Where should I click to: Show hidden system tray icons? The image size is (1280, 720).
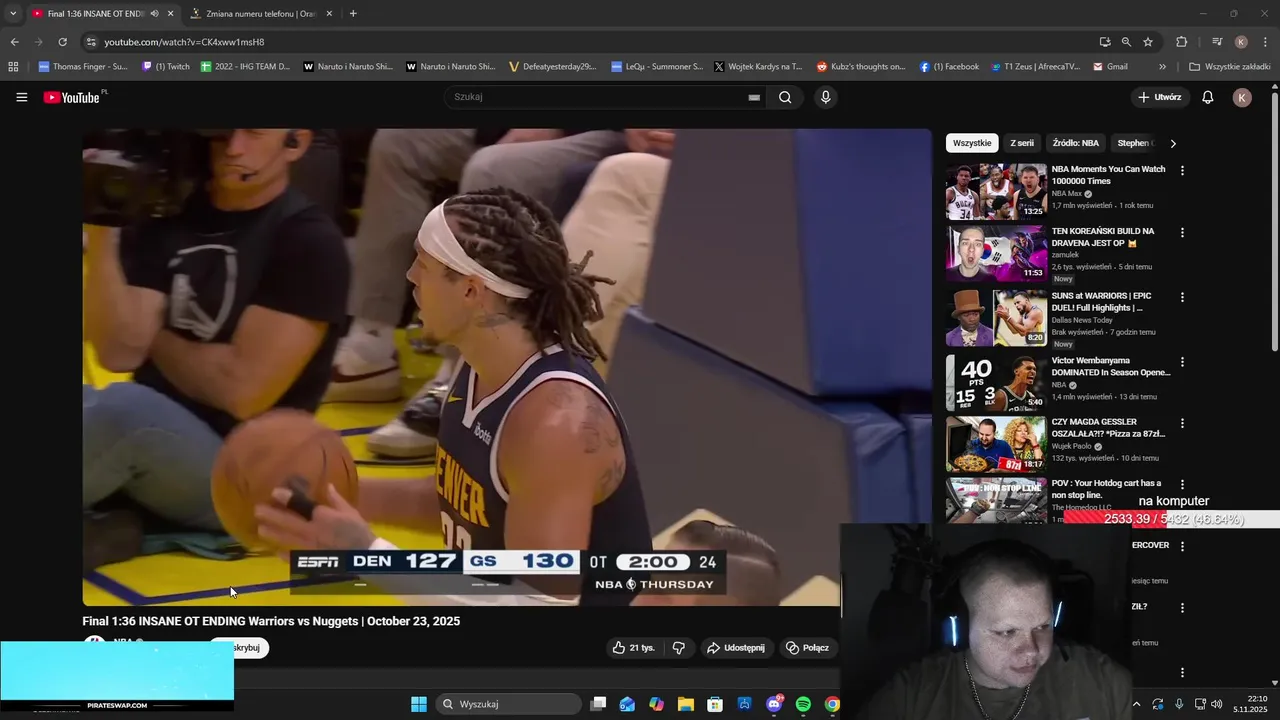click(x=1136, y=704)
